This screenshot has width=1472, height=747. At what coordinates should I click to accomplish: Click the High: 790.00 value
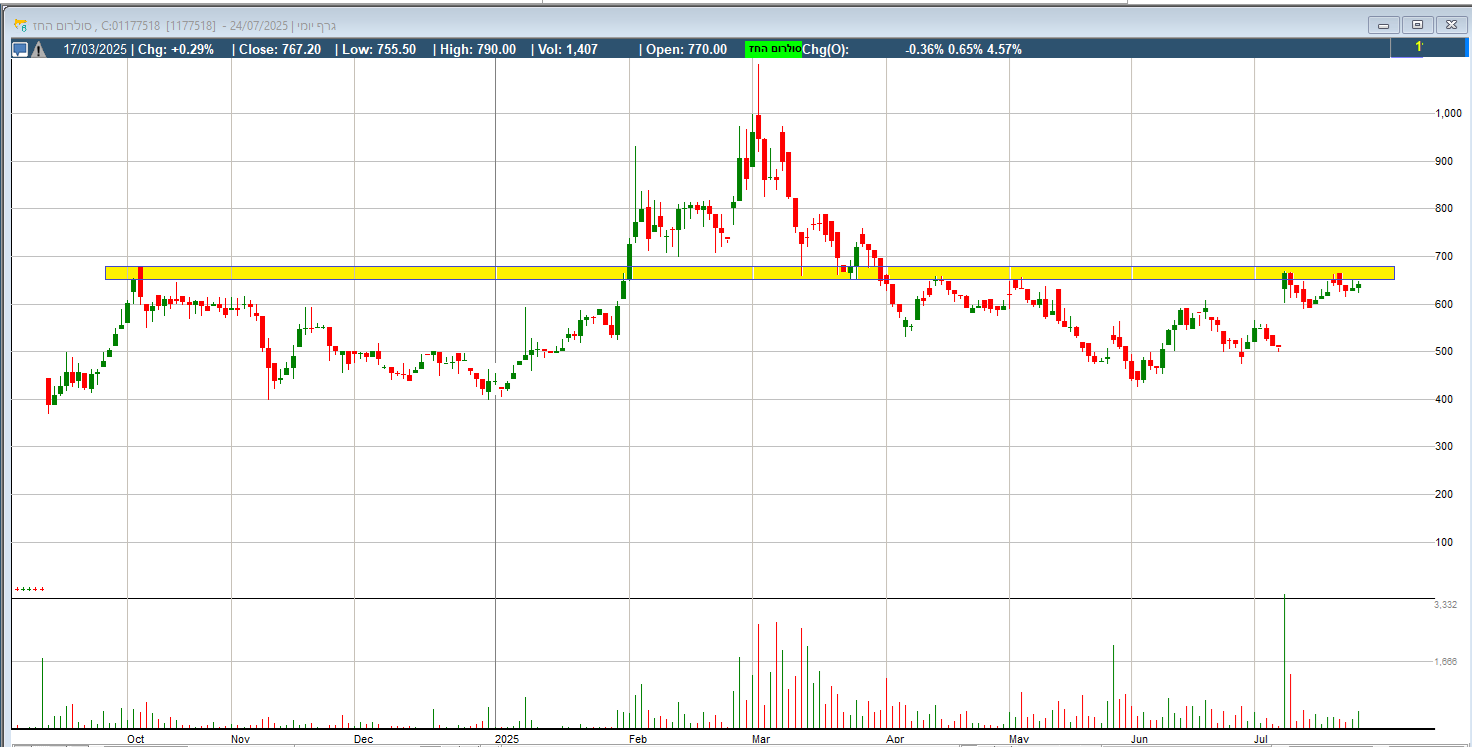tap(478, 49)
